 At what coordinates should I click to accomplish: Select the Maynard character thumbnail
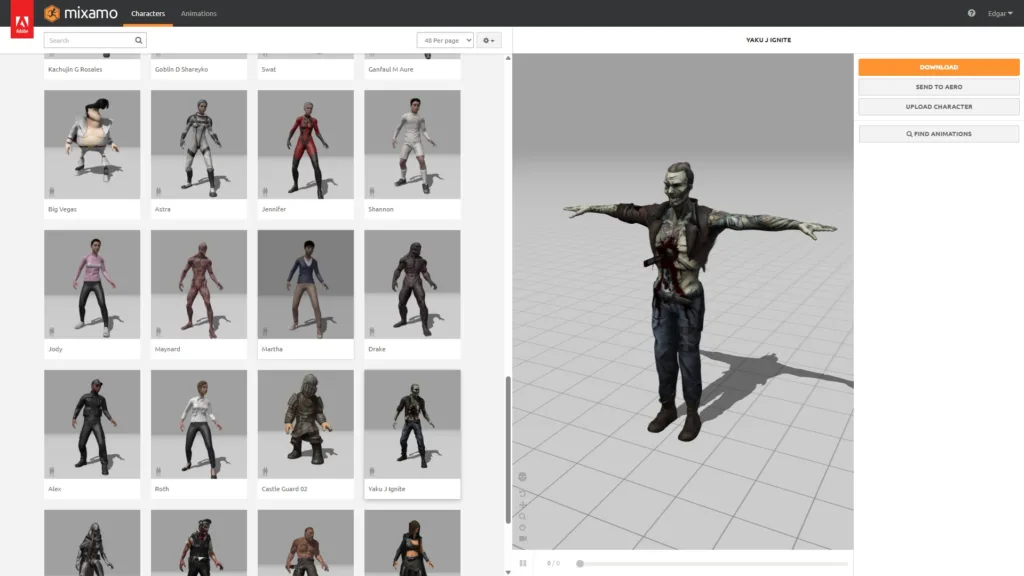pyautogui.click(x=199, y=284)
